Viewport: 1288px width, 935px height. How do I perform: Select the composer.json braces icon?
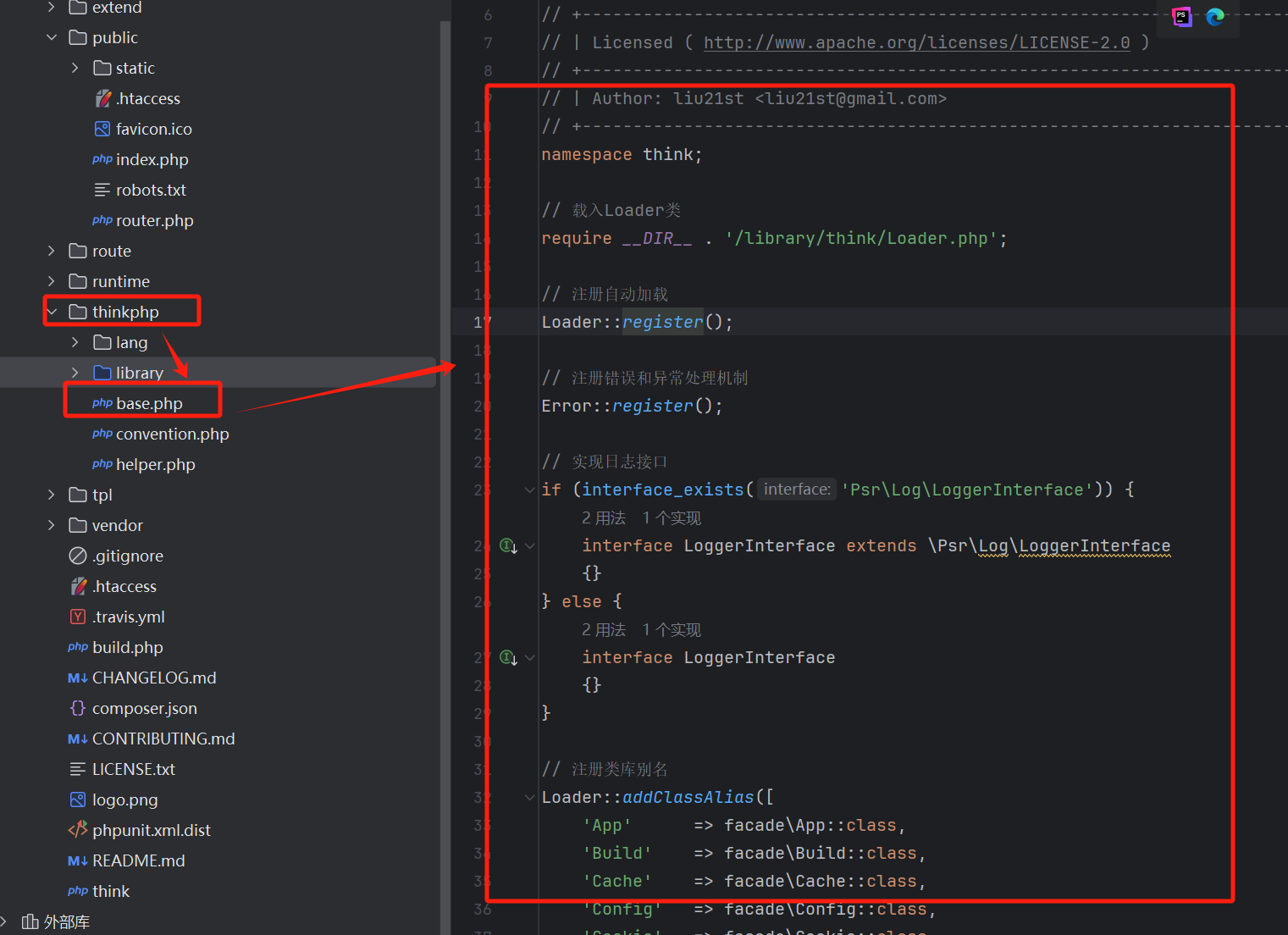click(78, 708)
